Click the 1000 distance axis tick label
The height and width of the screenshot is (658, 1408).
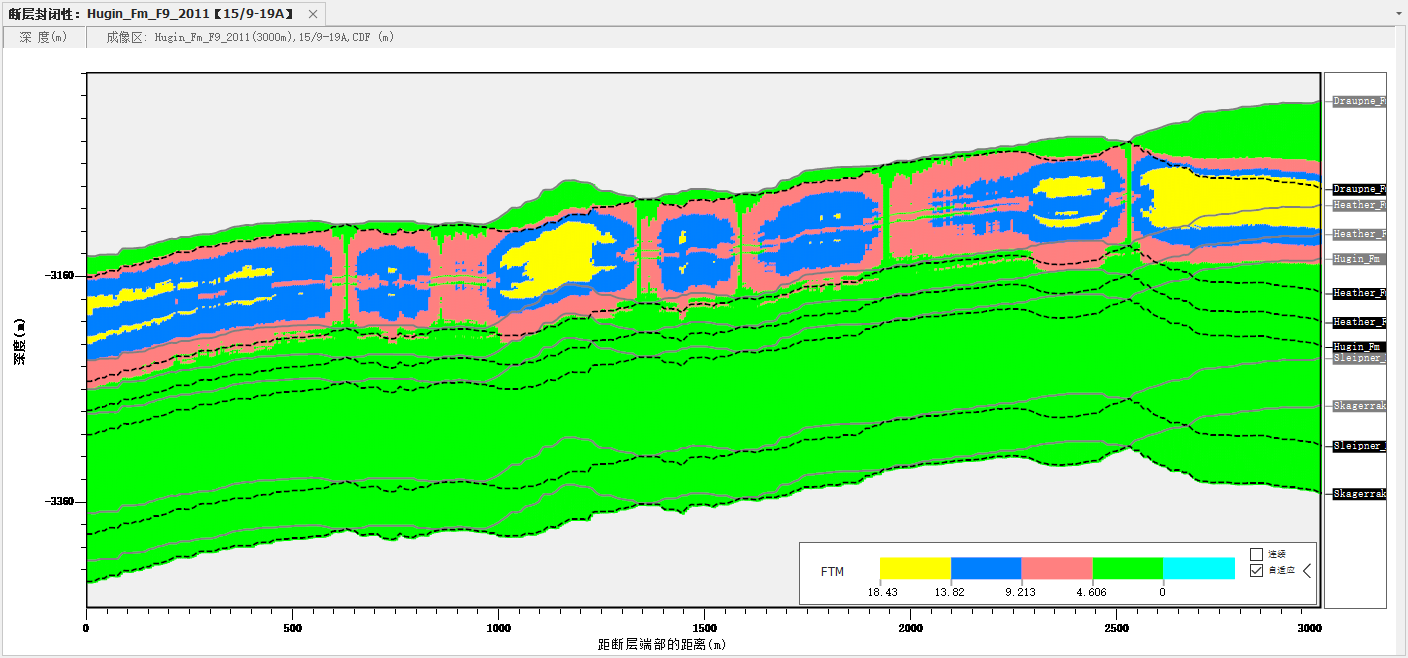[498, 628]
